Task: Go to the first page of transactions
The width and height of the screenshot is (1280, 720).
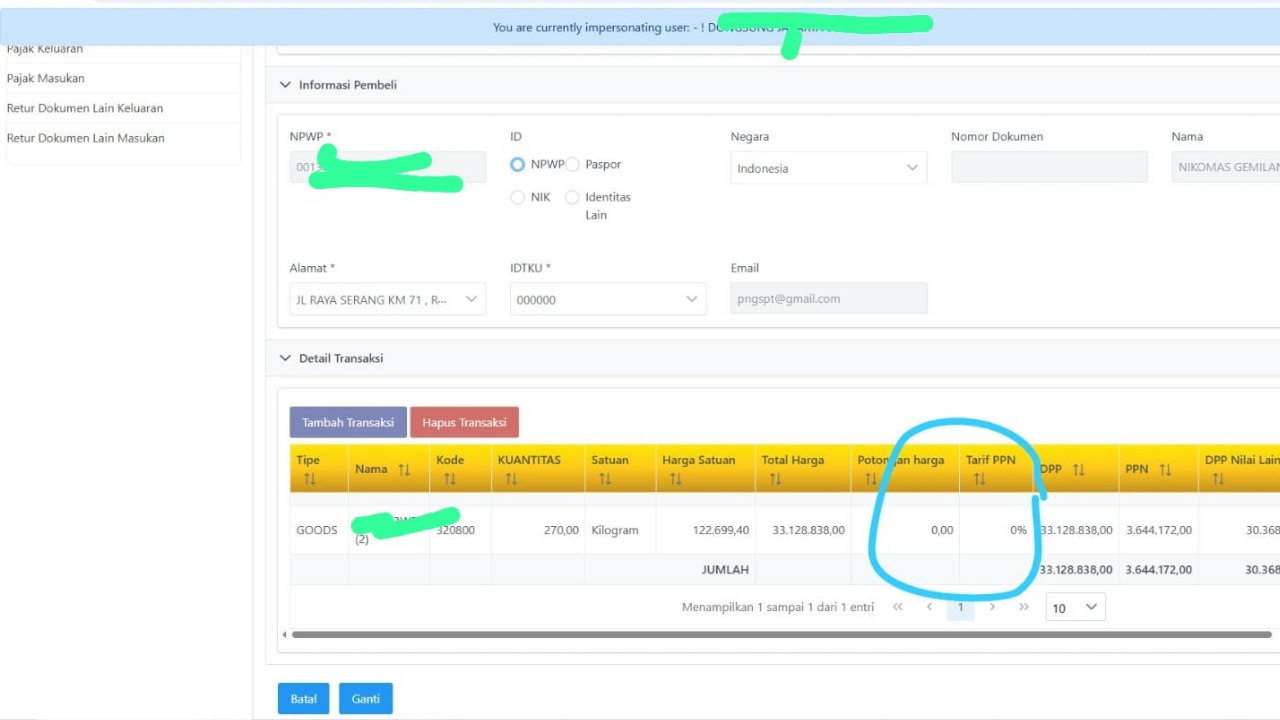Action: pos(897,607)
